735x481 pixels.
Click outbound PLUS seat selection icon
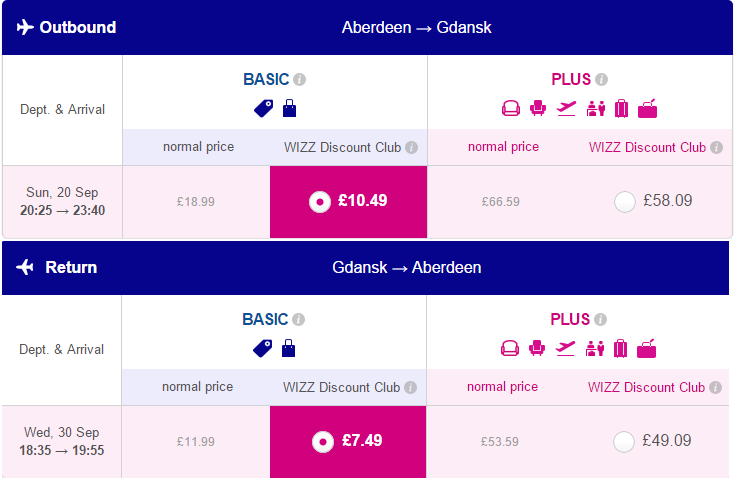[x=538, y=108]
